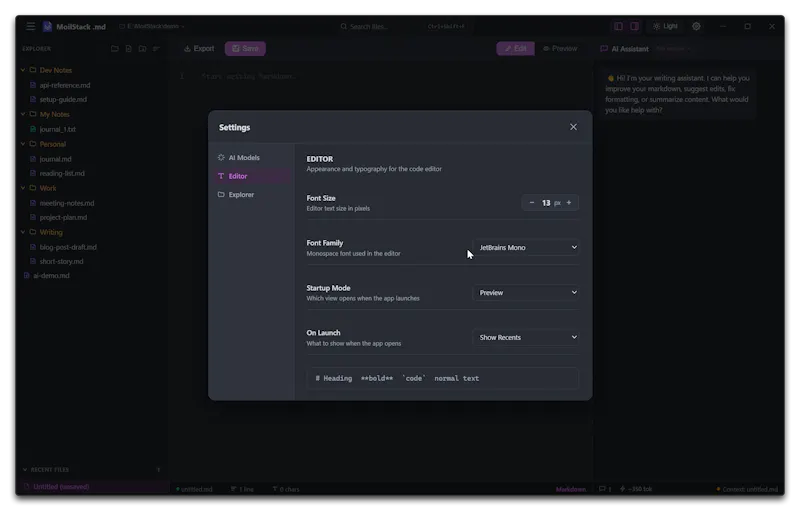Open the Font Family dropdown showing JetBrains Mono
This screenshot has width=800, height=511.
click(x=526, y=247)
